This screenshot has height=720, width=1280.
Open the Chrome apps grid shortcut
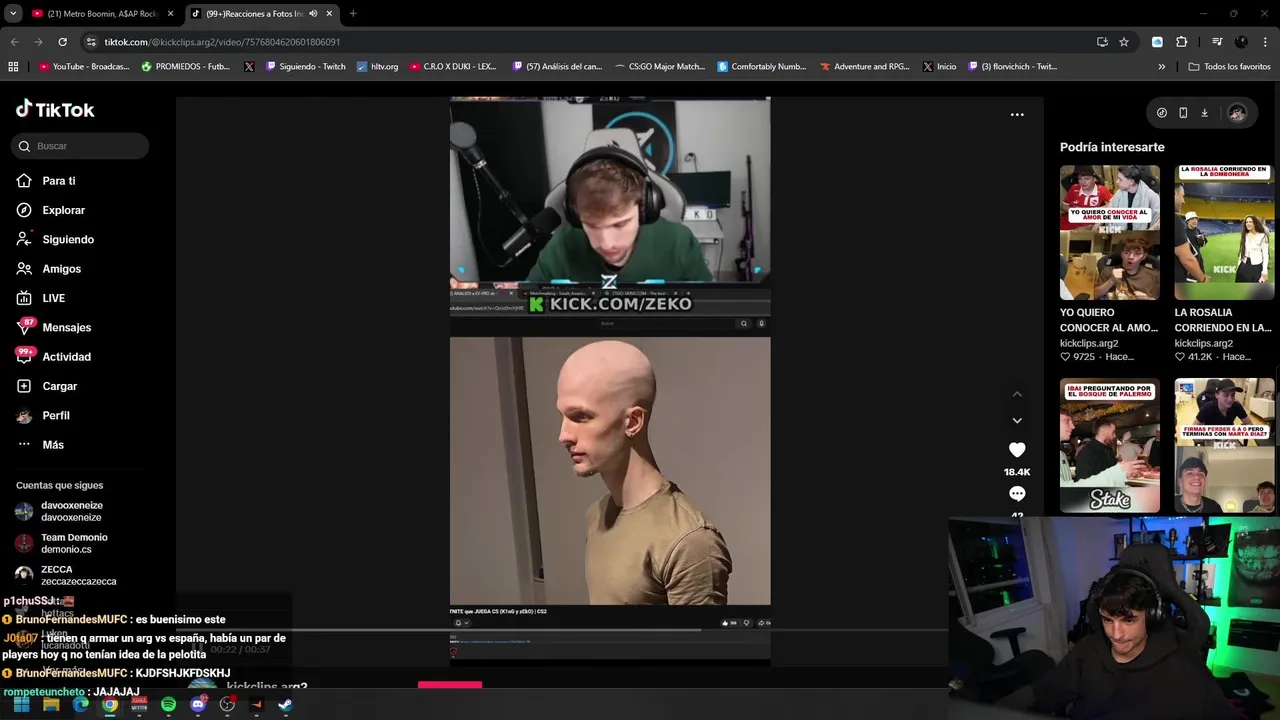pos(13,67)
